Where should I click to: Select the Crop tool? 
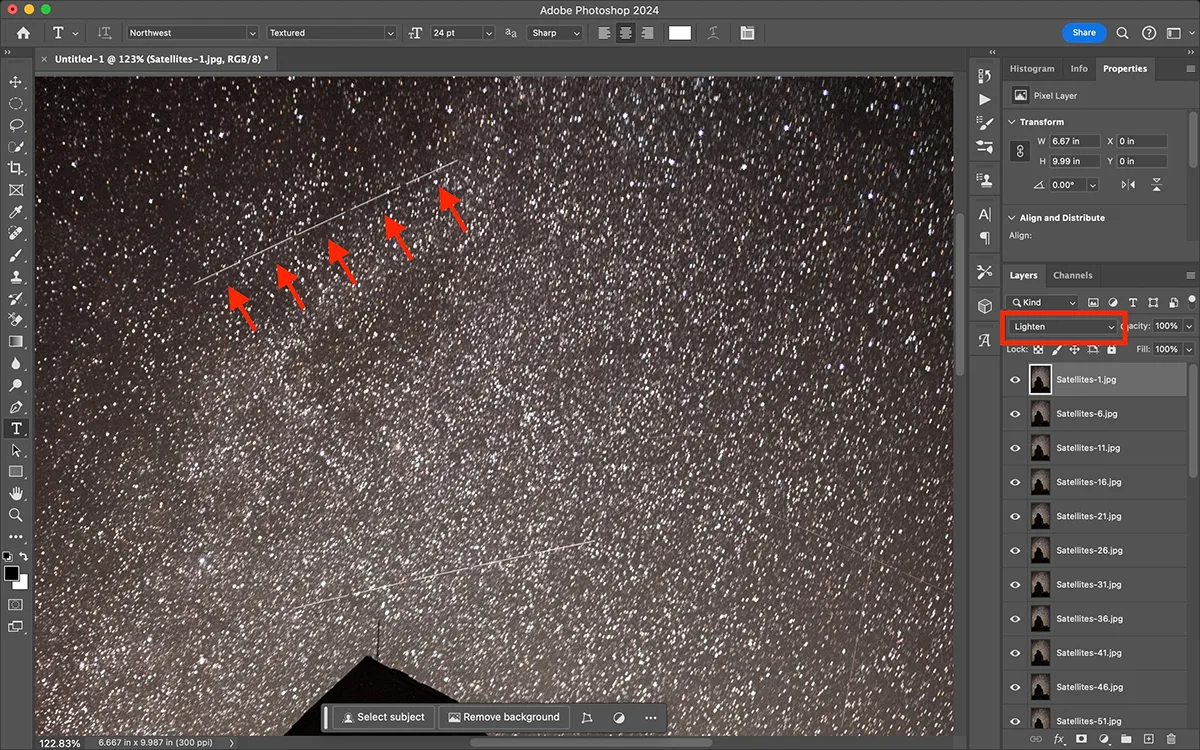pos(16,168)
